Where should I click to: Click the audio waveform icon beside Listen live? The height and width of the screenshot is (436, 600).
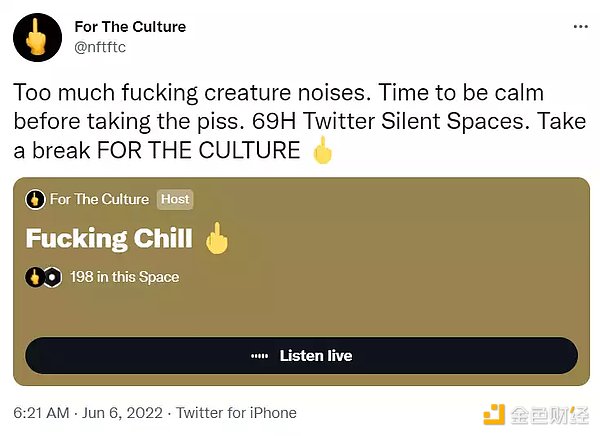(x=259, y=356)
